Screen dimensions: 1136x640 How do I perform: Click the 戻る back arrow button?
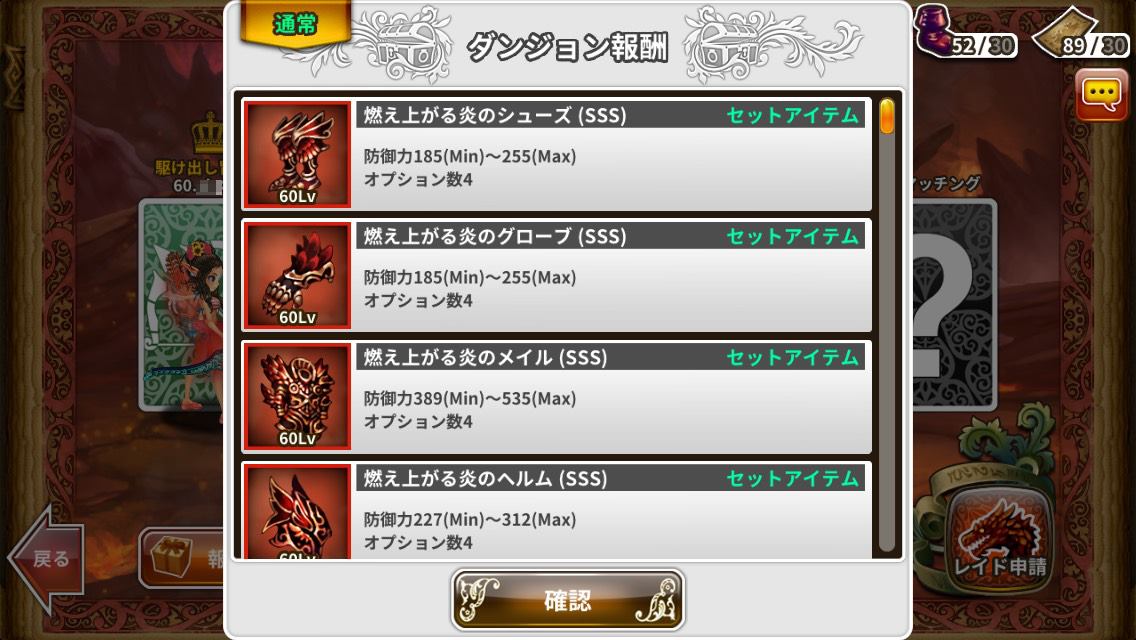point(46,558)
